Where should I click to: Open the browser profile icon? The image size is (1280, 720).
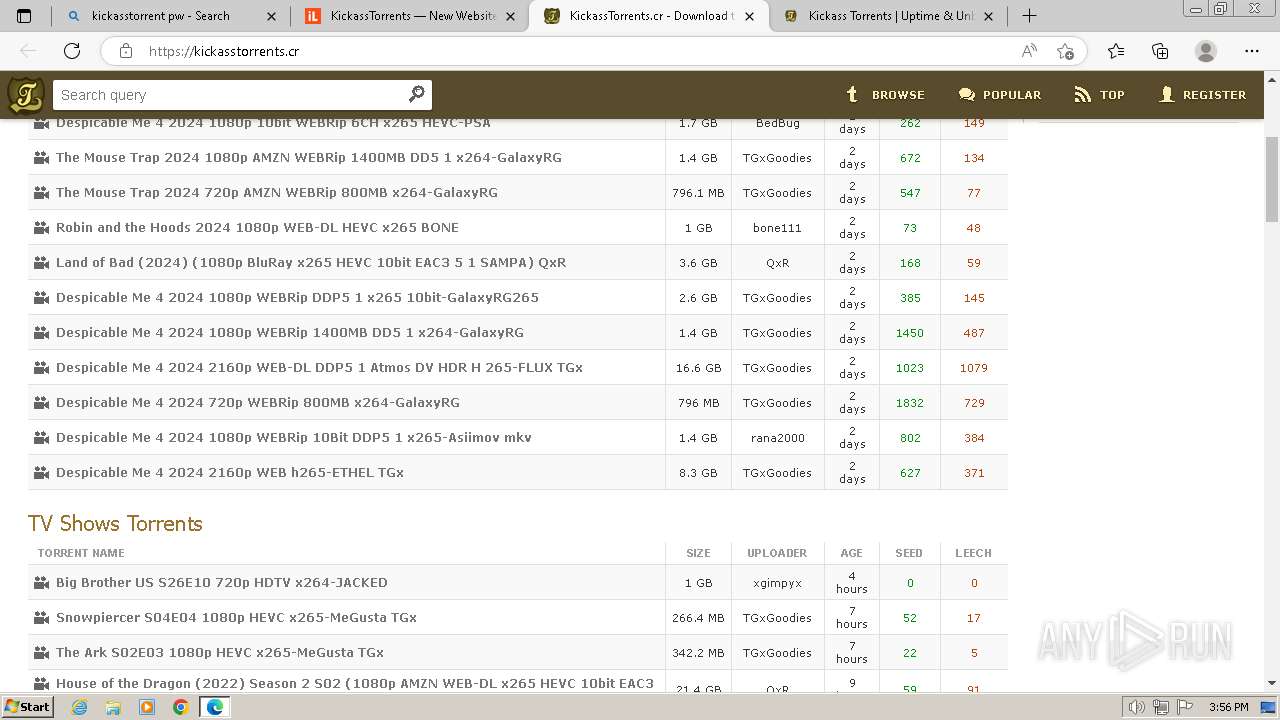click(1206, 51)
